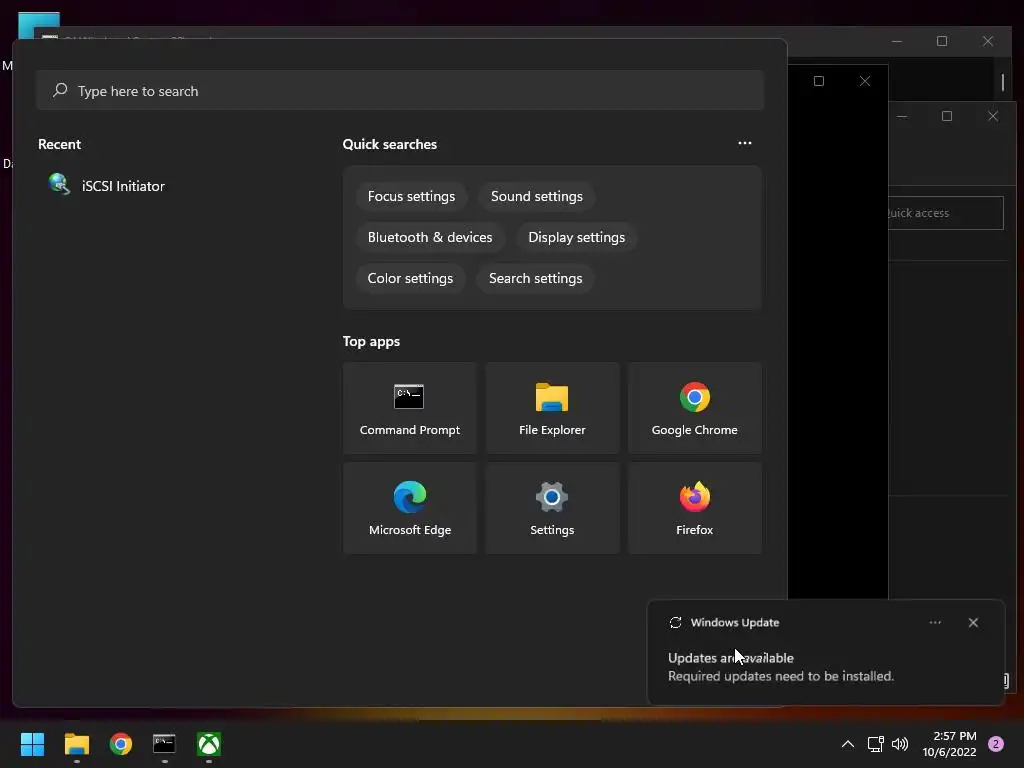Open network status tray icon
This screenshot has width=1024, height=768.
pos(875,744)
